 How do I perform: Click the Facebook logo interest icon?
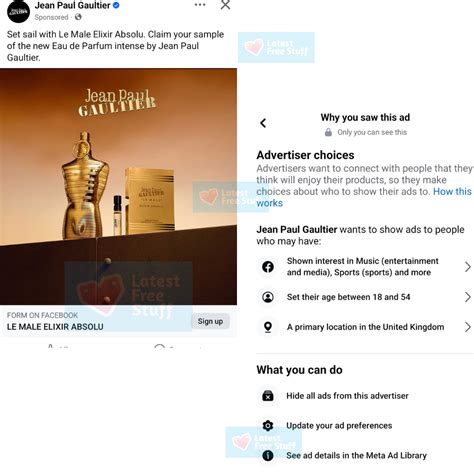268,267
